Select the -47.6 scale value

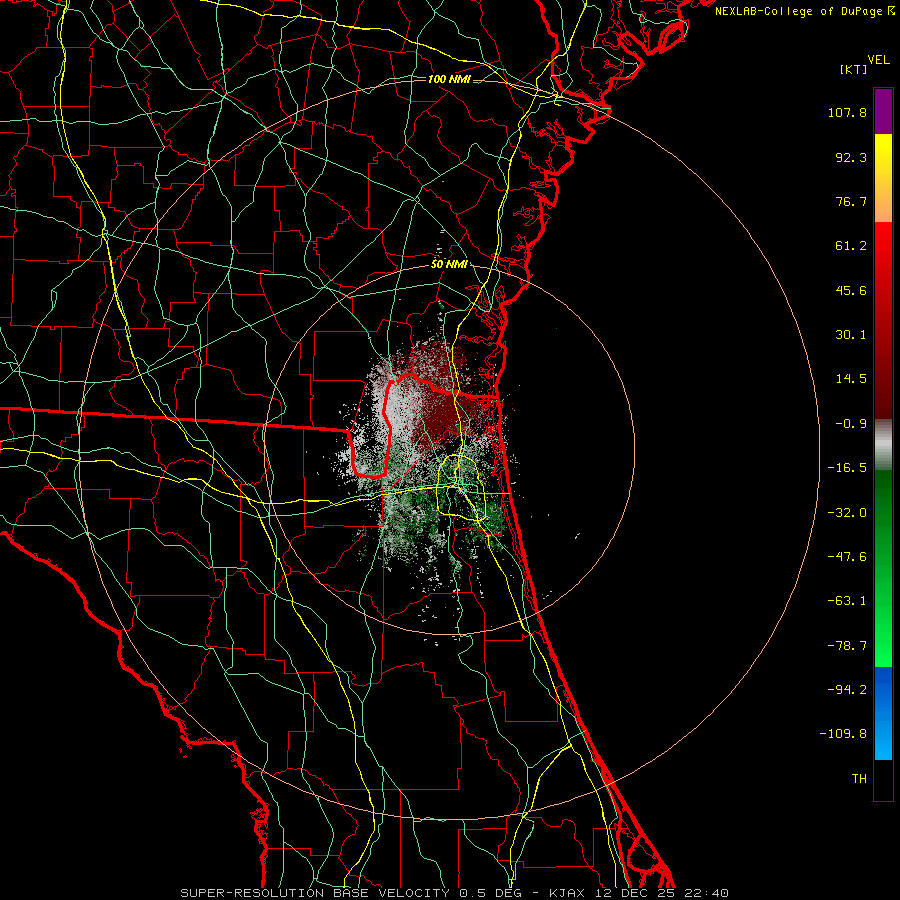(847, 557)
